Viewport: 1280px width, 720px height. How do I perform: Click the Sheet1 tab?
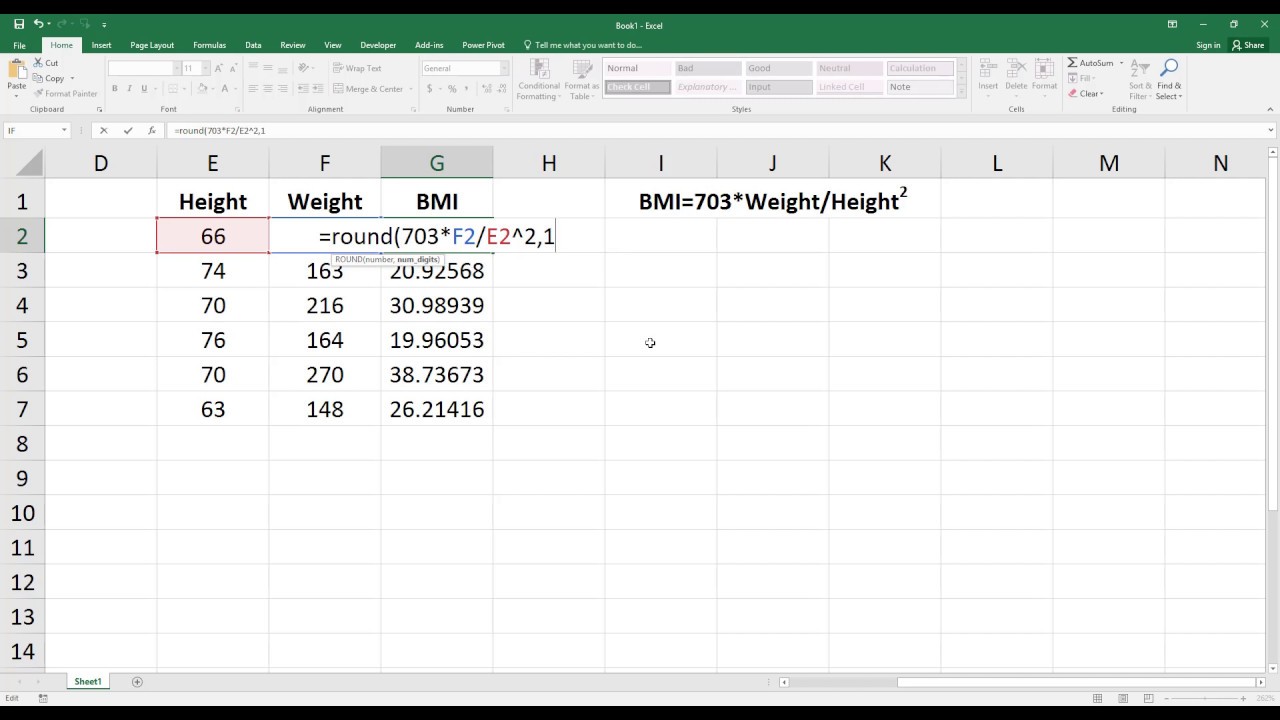(x=88, y=681)
